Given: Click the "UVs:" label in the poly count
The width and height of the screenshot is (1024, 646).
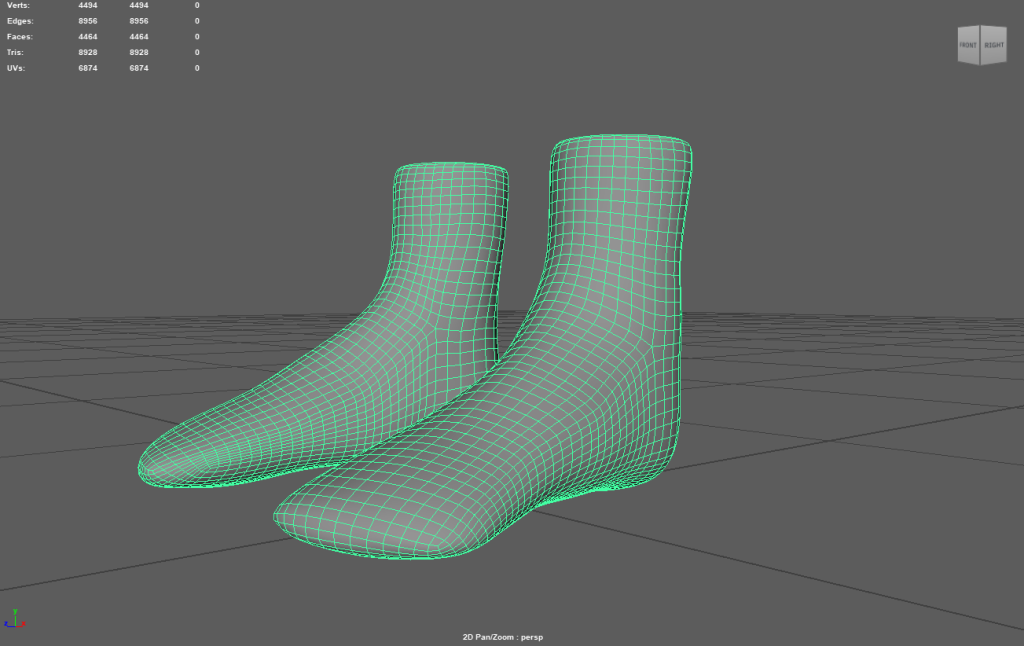Looking at the screenshot, I should (x=17, y=68).
